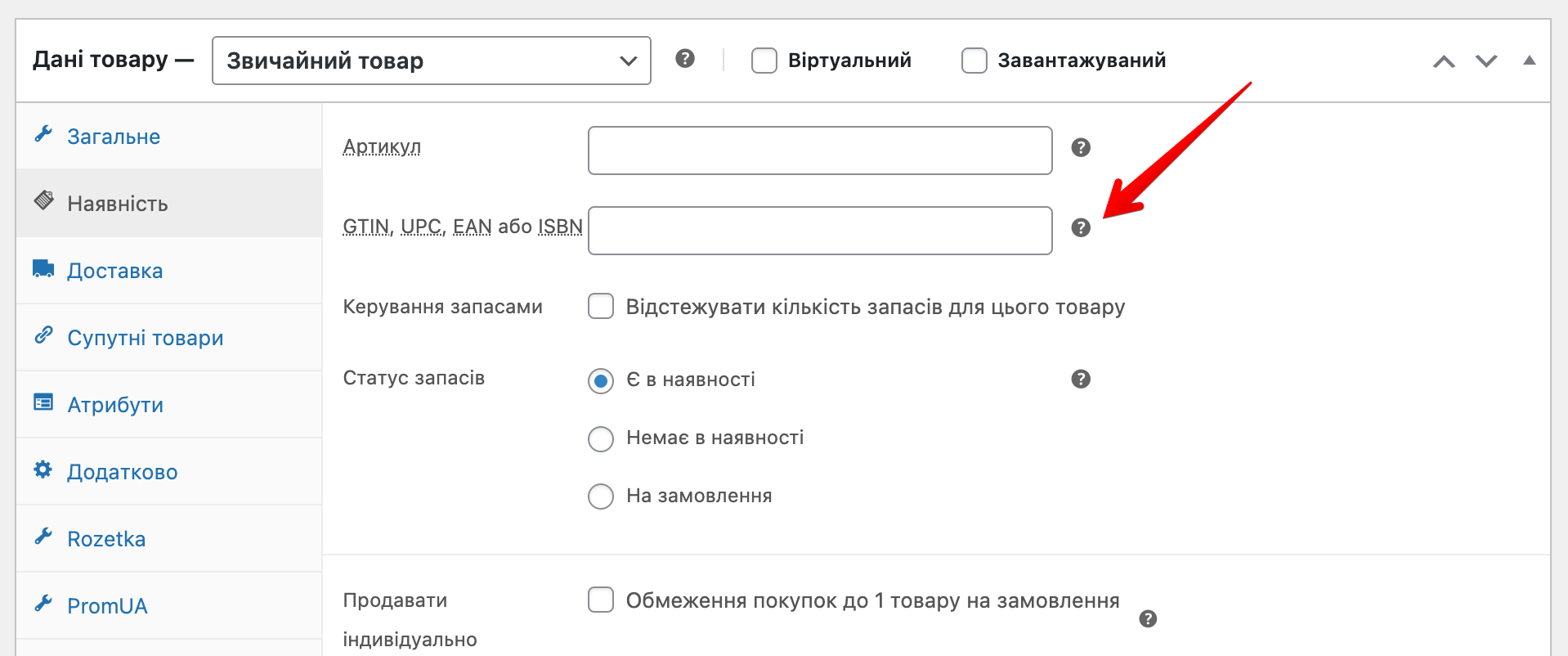Click the move panel down arrow
Image resolution: width=1568 pixels, height=656 pixels.
pos(1485,61)
